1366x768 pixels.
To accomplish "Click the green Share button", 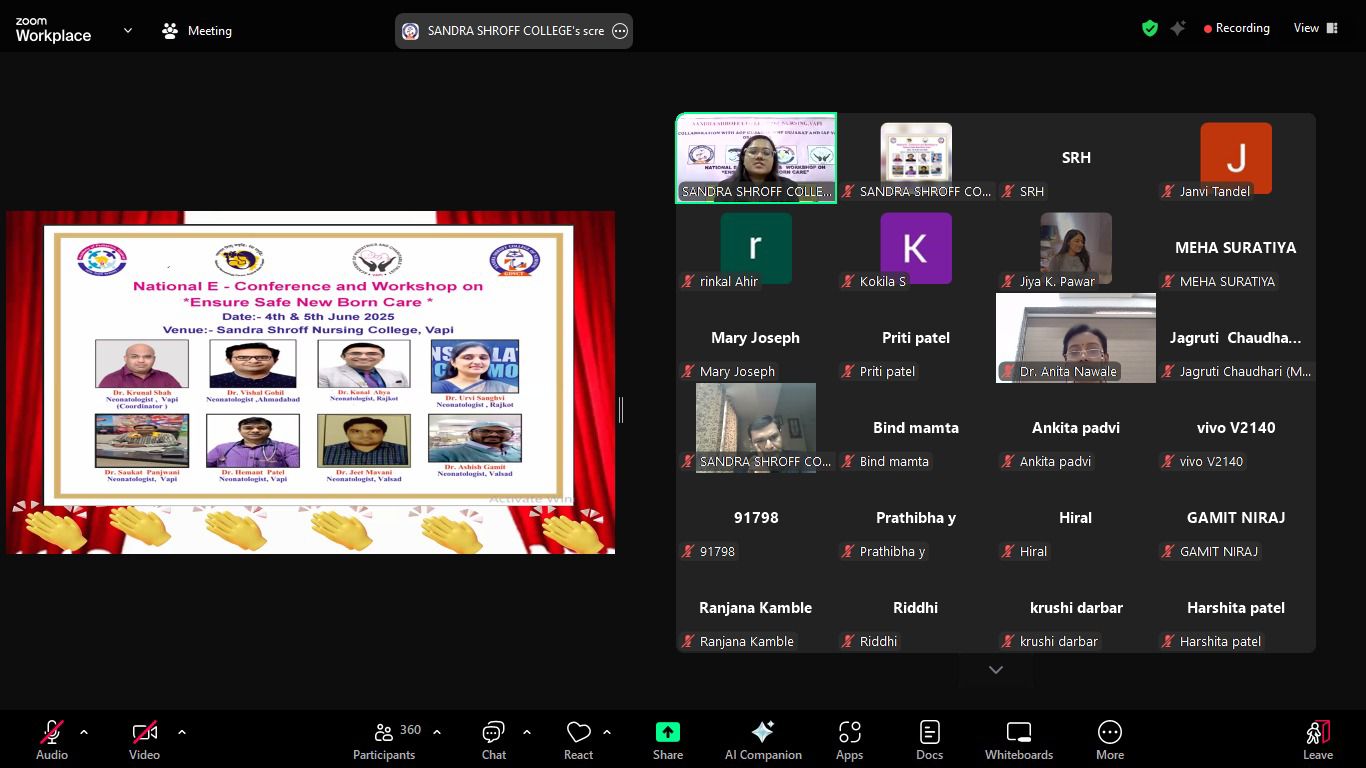I will (x=667, y=741).
